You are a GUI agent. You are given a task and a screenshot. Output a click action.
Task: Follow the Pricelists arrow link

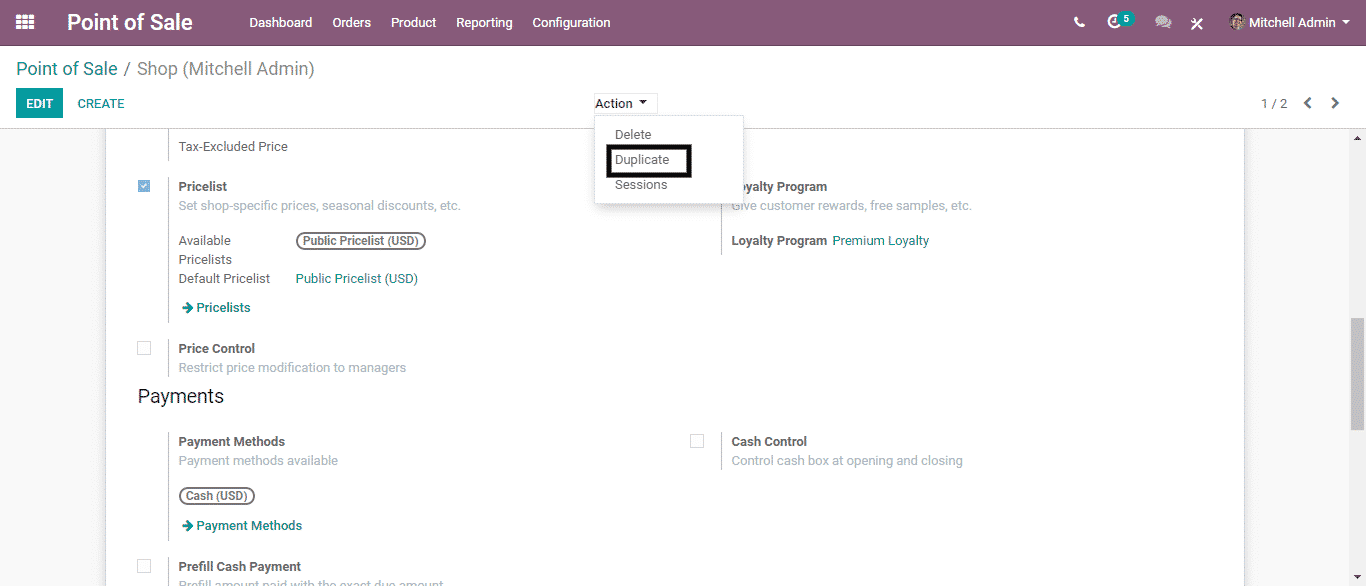pos(216,308)
